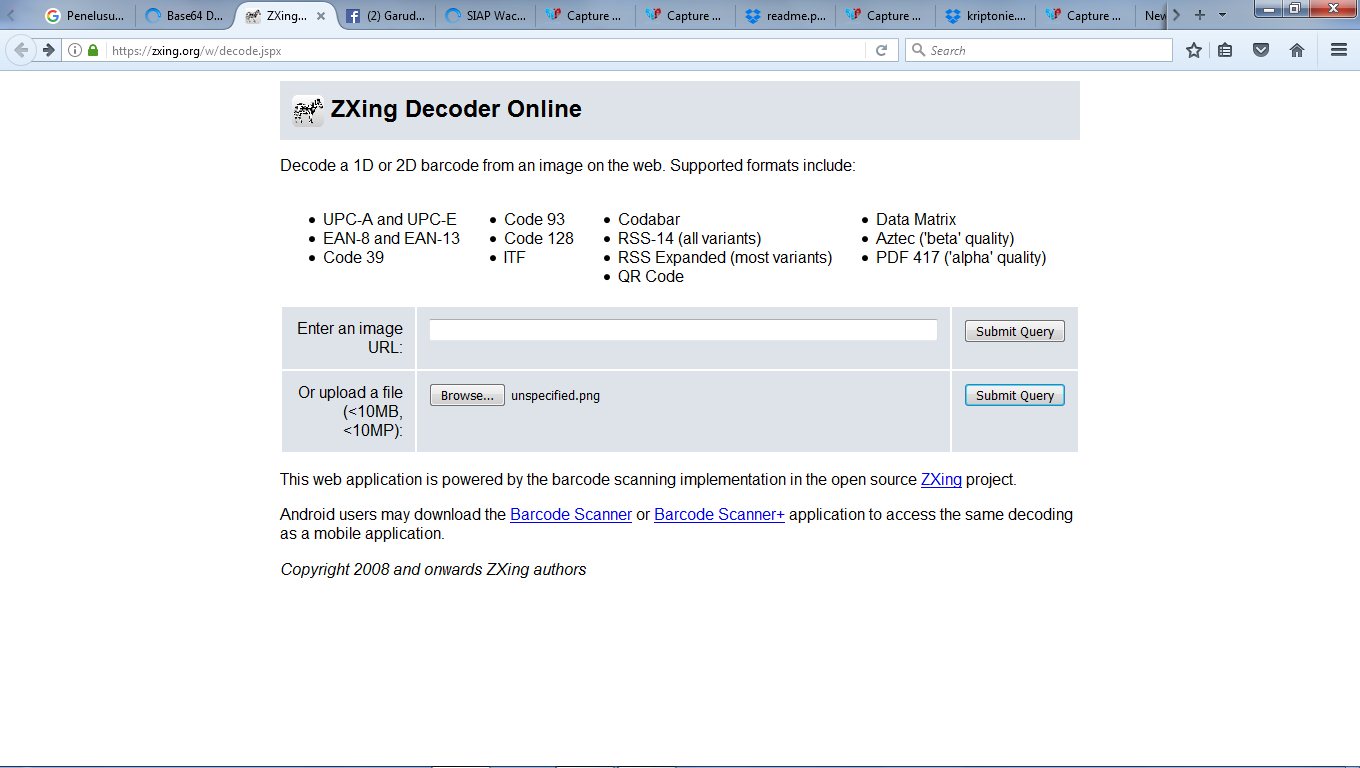Submit Query for the uploaded file
1360x768 pixels.
tap(1015, 395)
